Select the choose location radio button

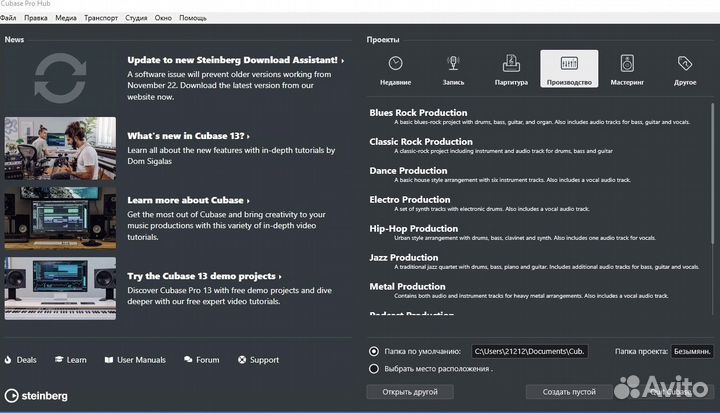(x=374, y=369)
